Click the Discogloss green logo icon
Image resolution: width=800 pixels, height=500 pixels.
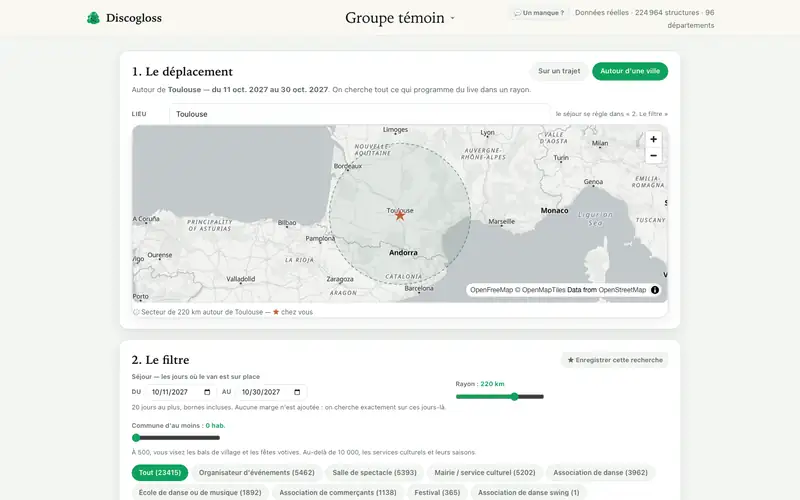(x=93, y=18)
